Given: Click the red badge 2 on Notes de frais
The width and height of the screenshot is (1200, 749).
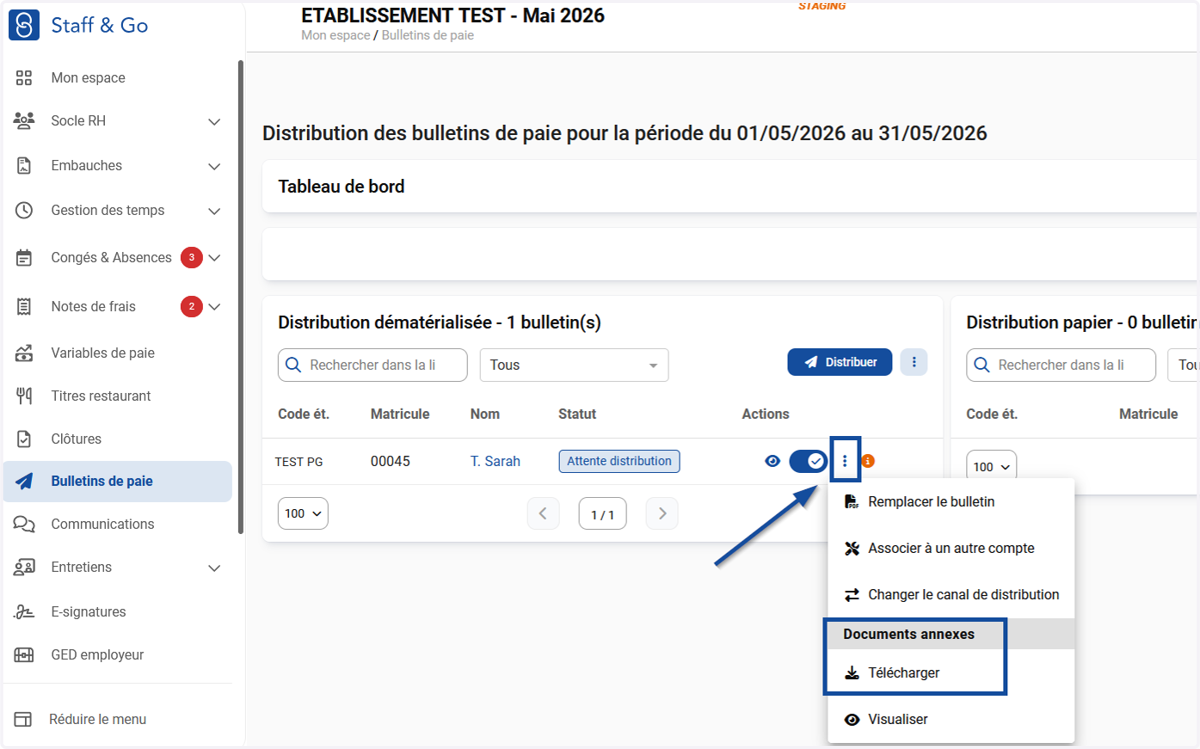Looking at the screenshot, I should coord(192,307).
